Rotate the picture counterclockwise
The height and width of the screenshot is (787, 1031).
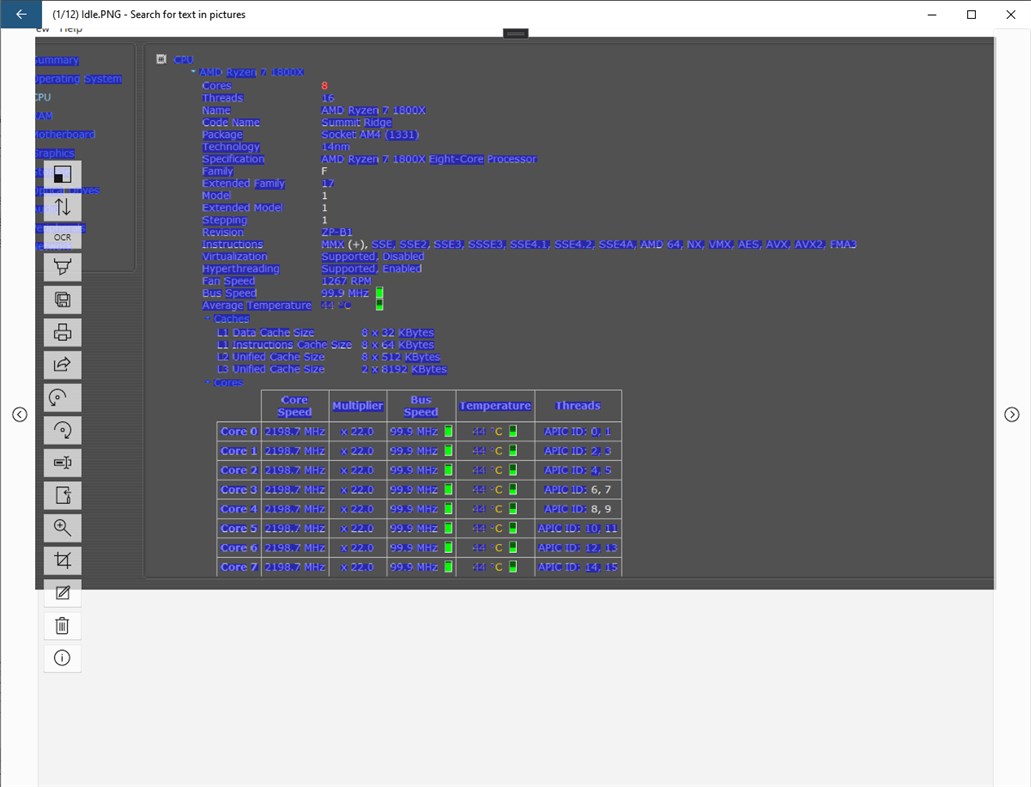coord(62,397)
